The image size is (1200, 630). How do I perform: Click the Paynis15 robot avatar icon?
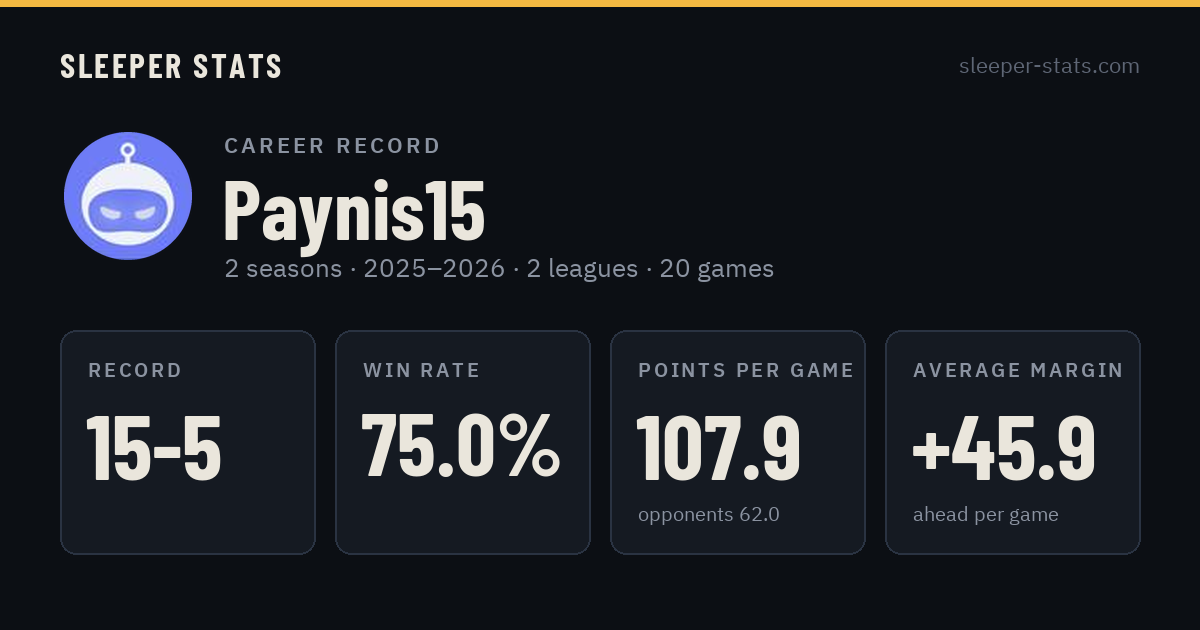pyautogui.click(x=128, y=196)
